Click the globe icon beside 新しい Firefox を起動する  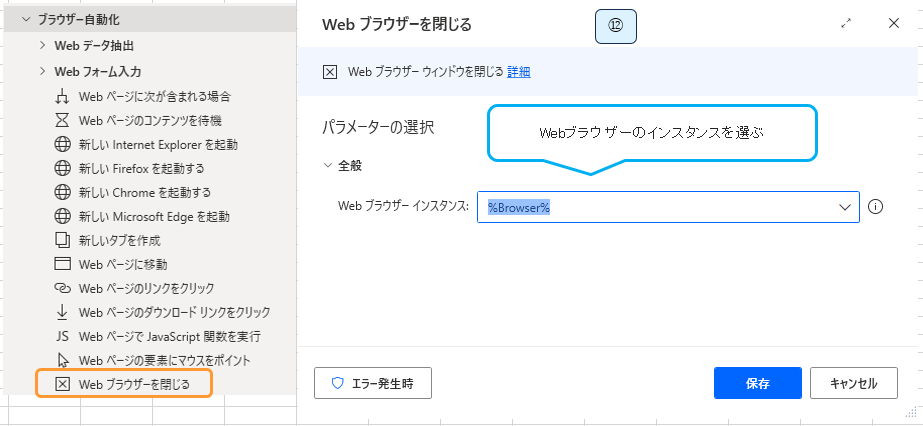(62, 168)
